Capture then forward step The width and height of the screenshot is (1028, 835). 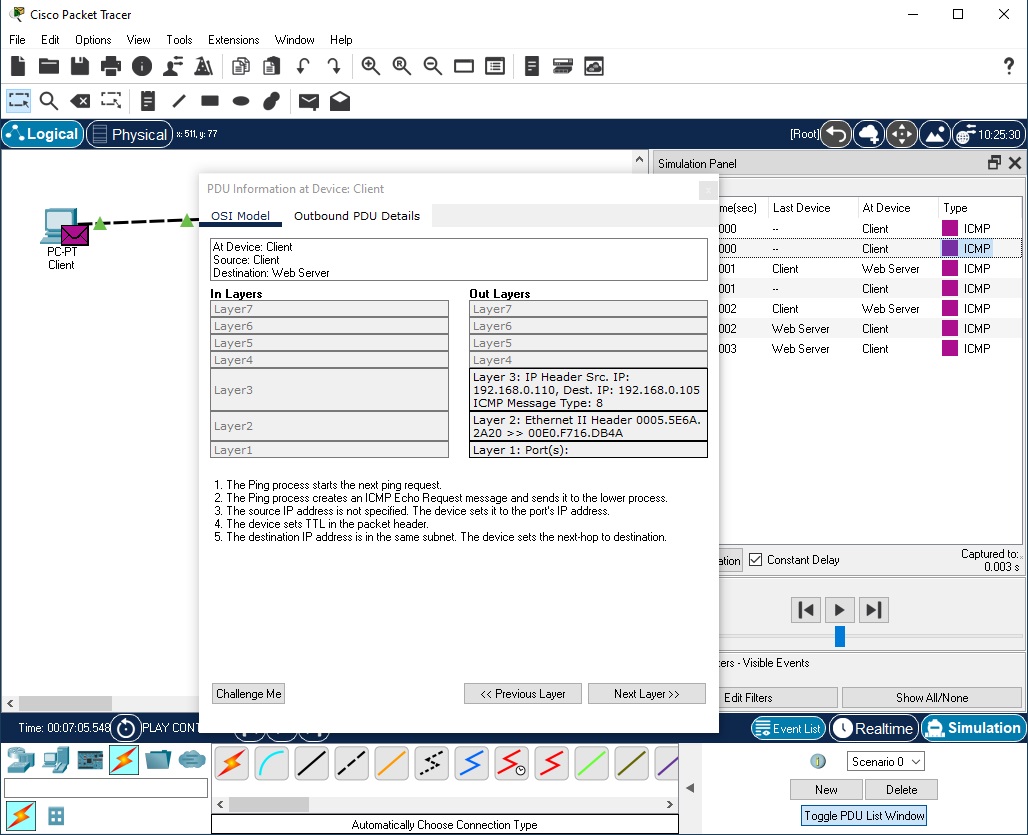coord(873,610)
